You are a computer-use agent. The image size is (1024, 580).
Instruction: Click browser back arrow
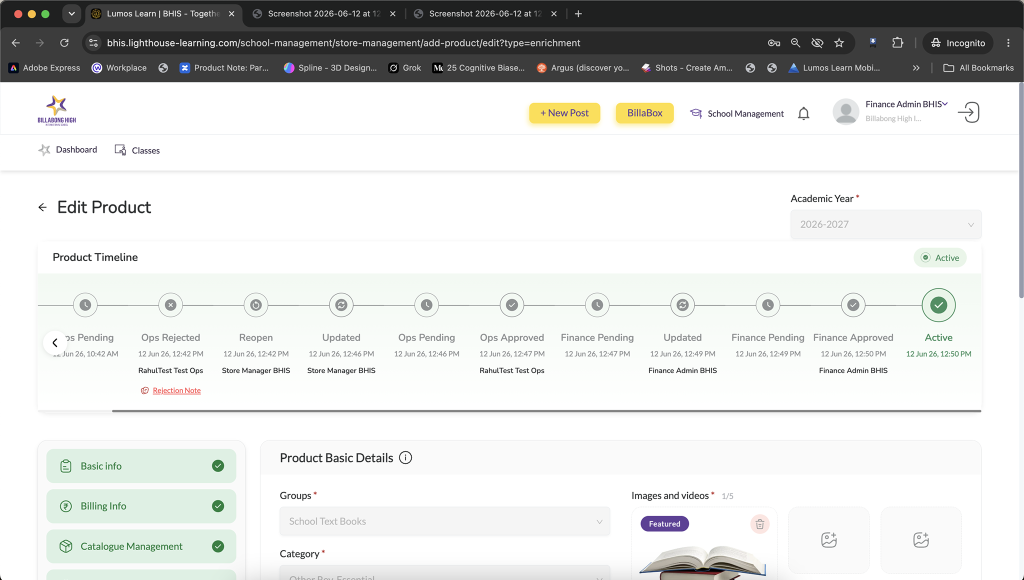pyautogui.click(x=16, y=43)
